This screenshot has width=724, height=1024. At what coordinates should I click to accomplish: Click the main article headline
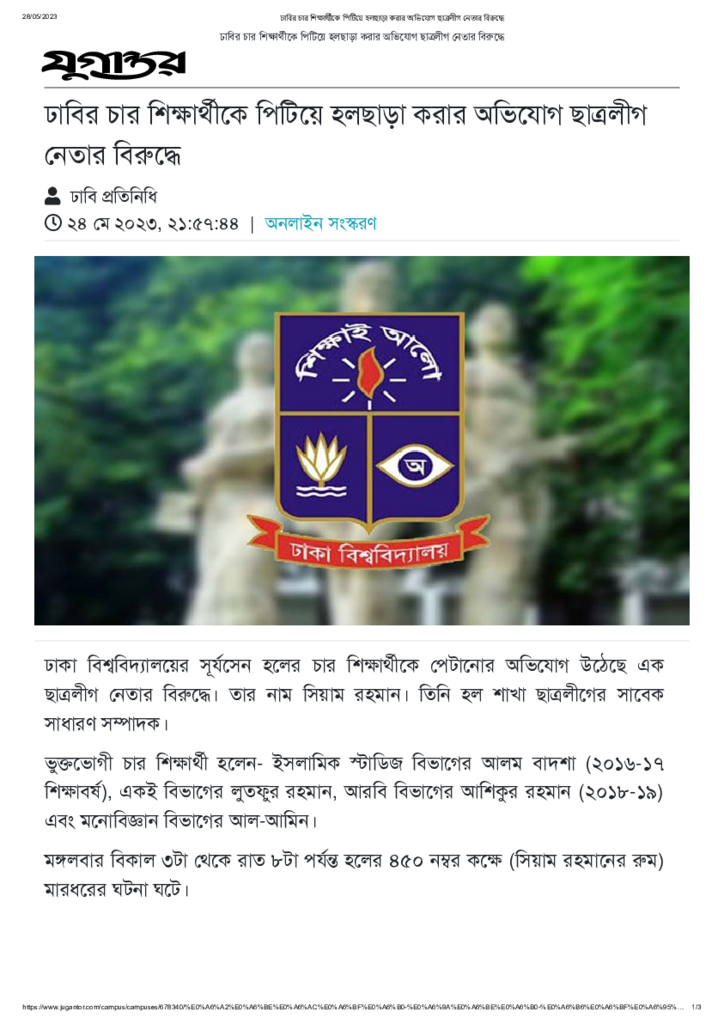[x=346, y=135]
